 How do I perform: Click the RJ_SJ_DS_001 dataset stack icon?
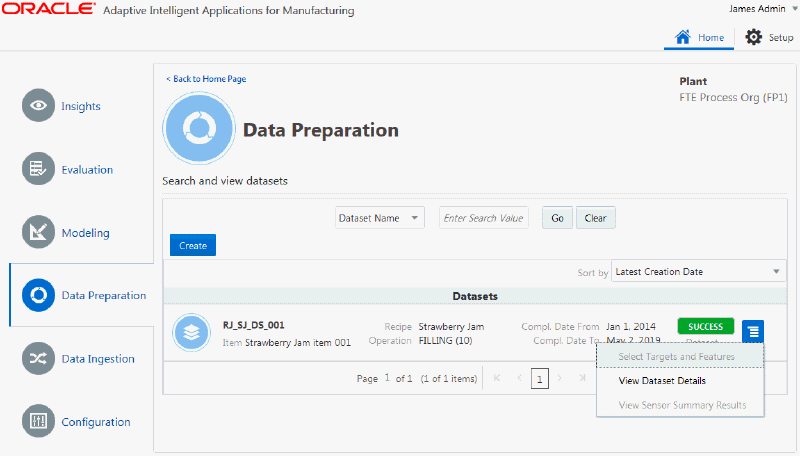point(191,333)
